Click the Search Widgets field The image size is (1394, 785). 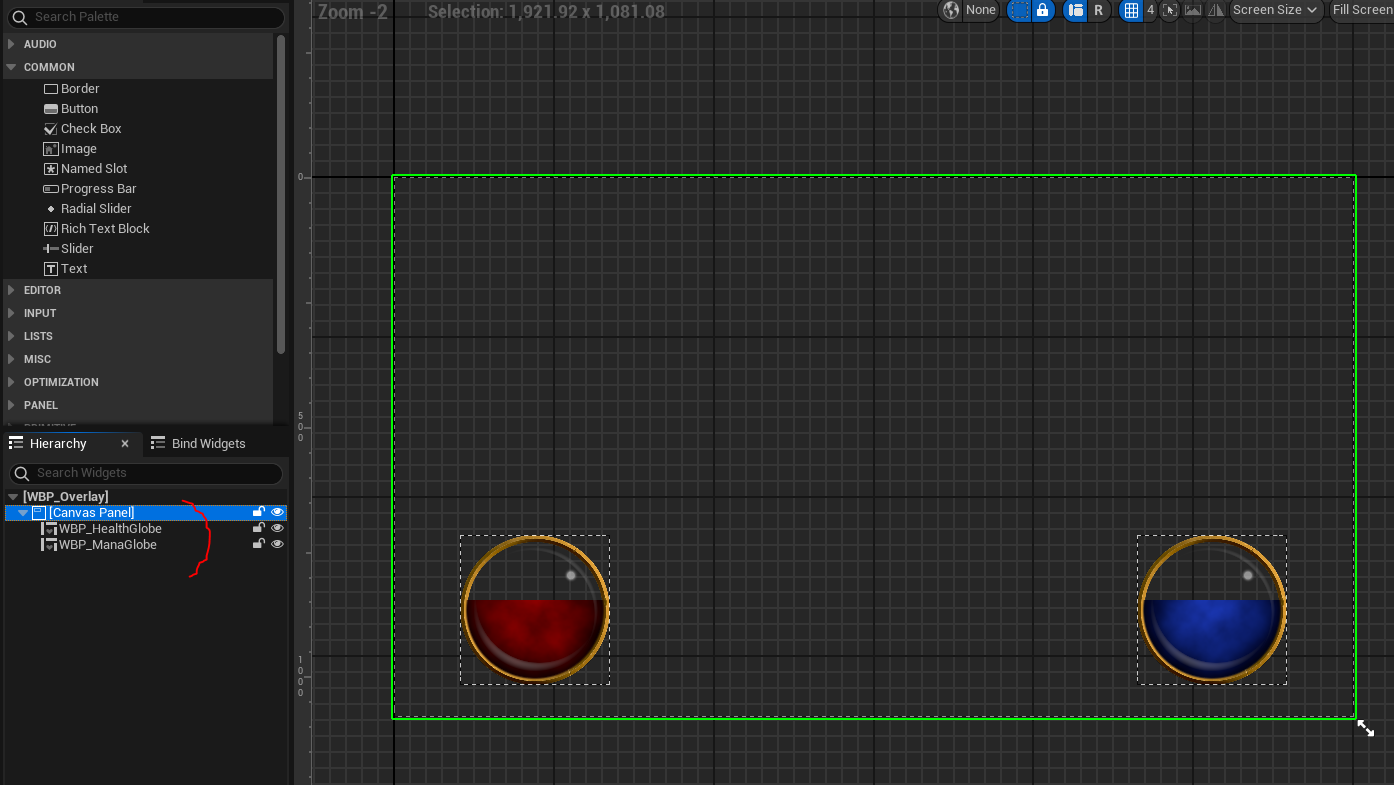(146, 473)
